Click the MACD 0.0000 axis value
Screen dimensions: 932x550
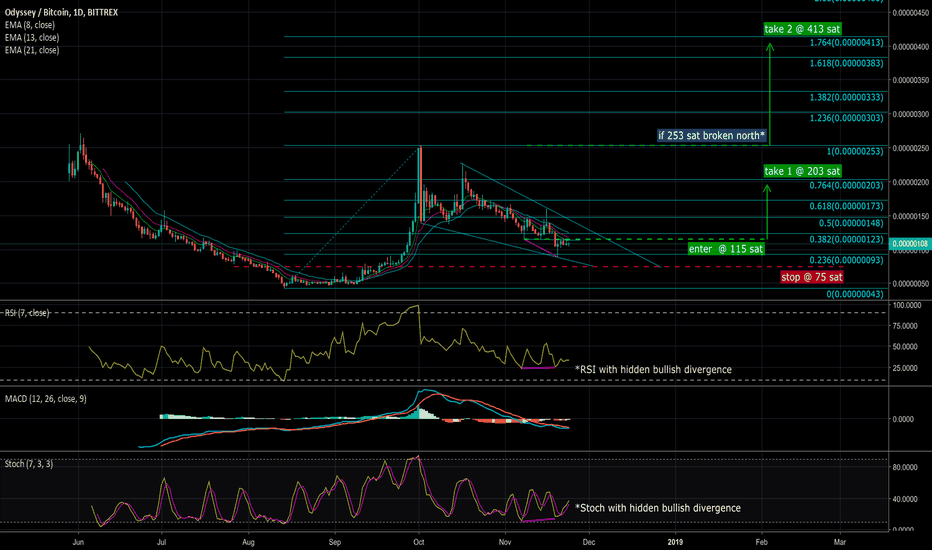(x=903, y=419)
